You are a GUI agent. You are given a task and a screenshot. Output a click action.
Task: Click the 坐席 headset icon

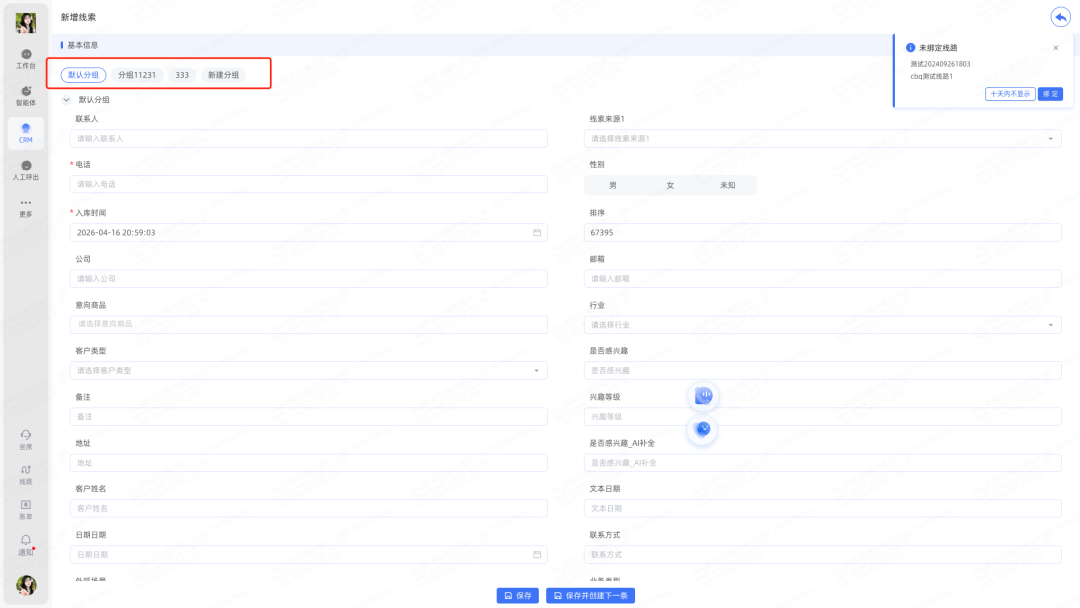(26, 439)
